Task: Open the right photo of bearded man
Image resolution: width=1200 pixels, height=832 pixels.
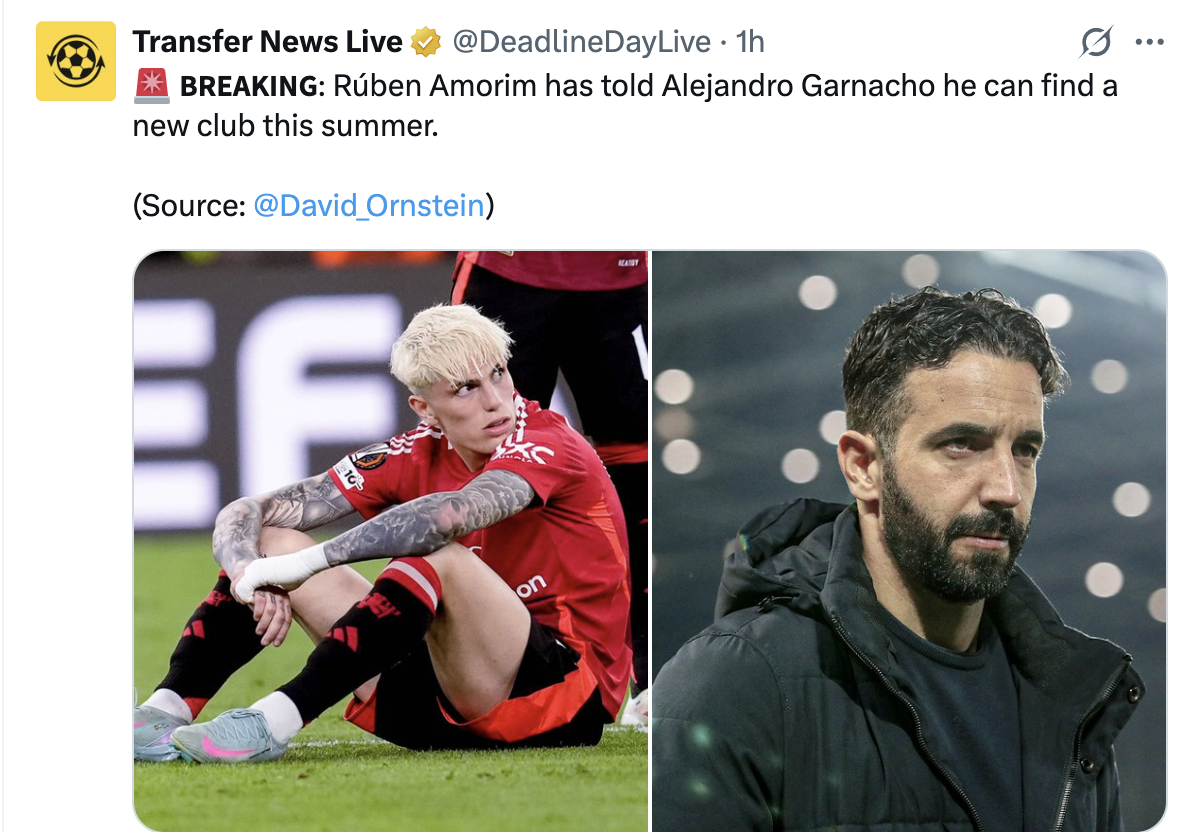Action: click(909, 540)
